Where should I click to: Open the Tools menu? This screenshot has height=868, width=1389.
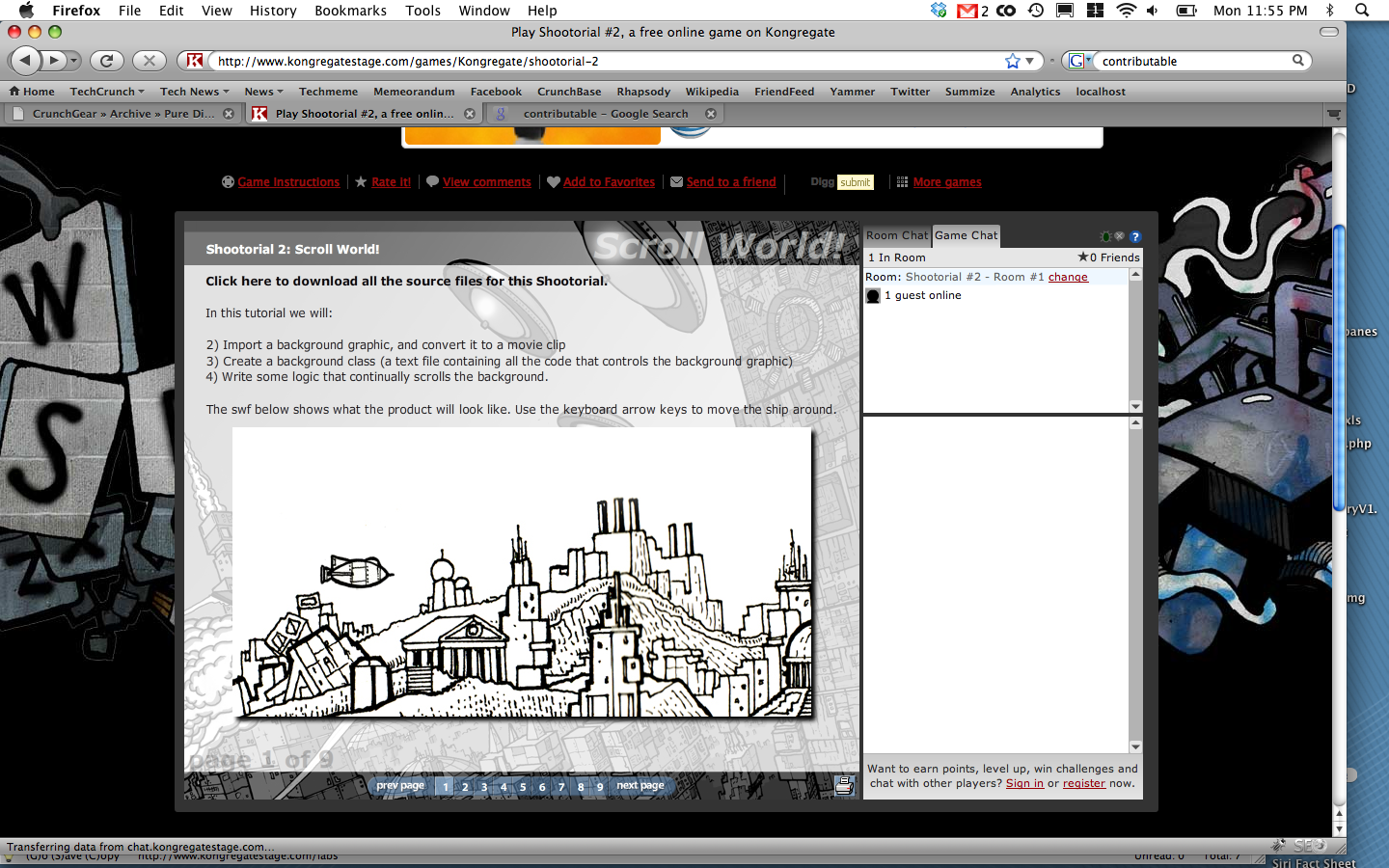pos(422,11)
